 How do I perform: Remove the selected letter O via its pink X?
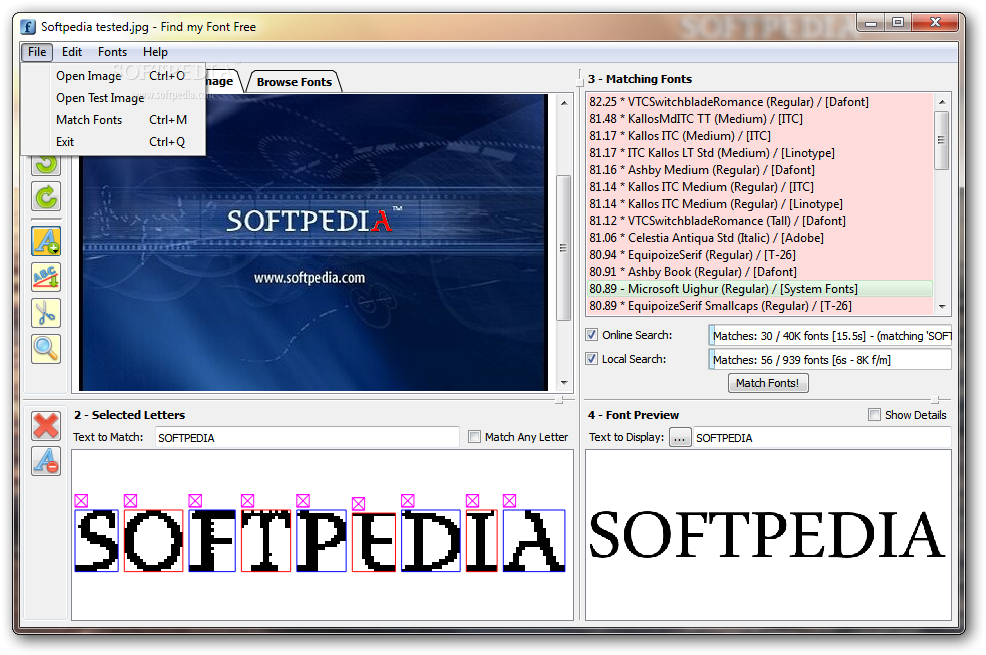(x=130, y=500)
